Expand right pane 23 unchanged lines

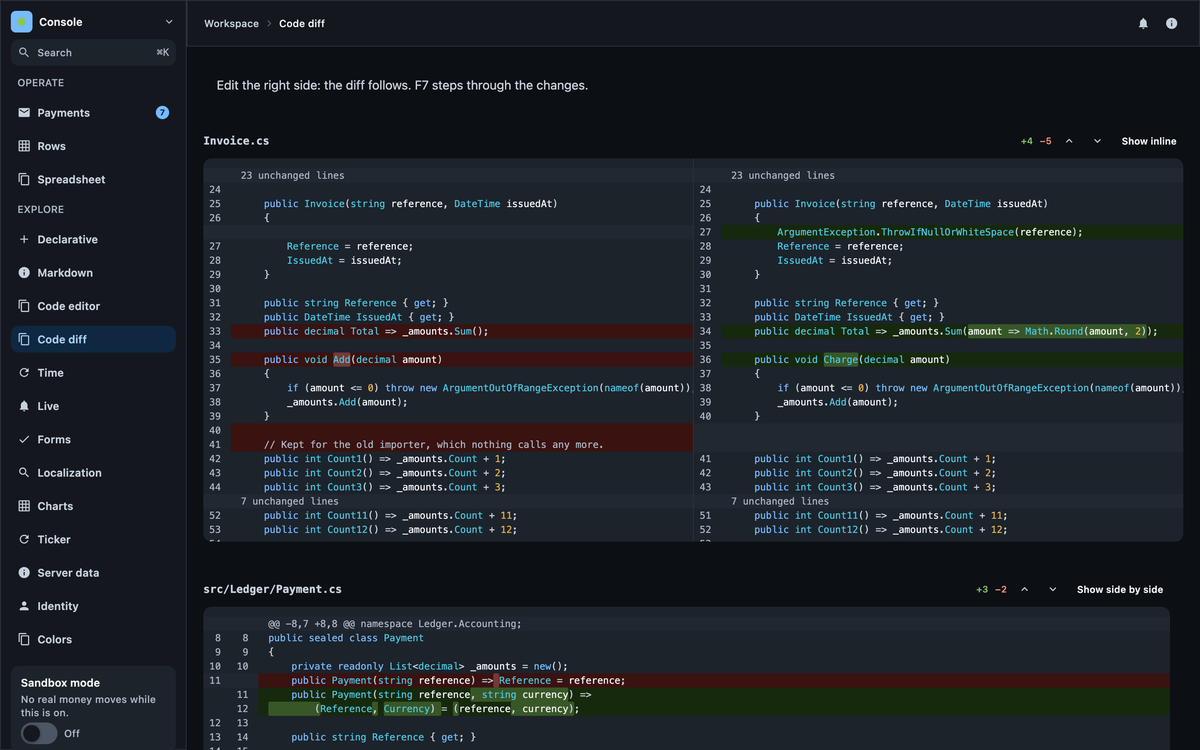click(782, 175)
